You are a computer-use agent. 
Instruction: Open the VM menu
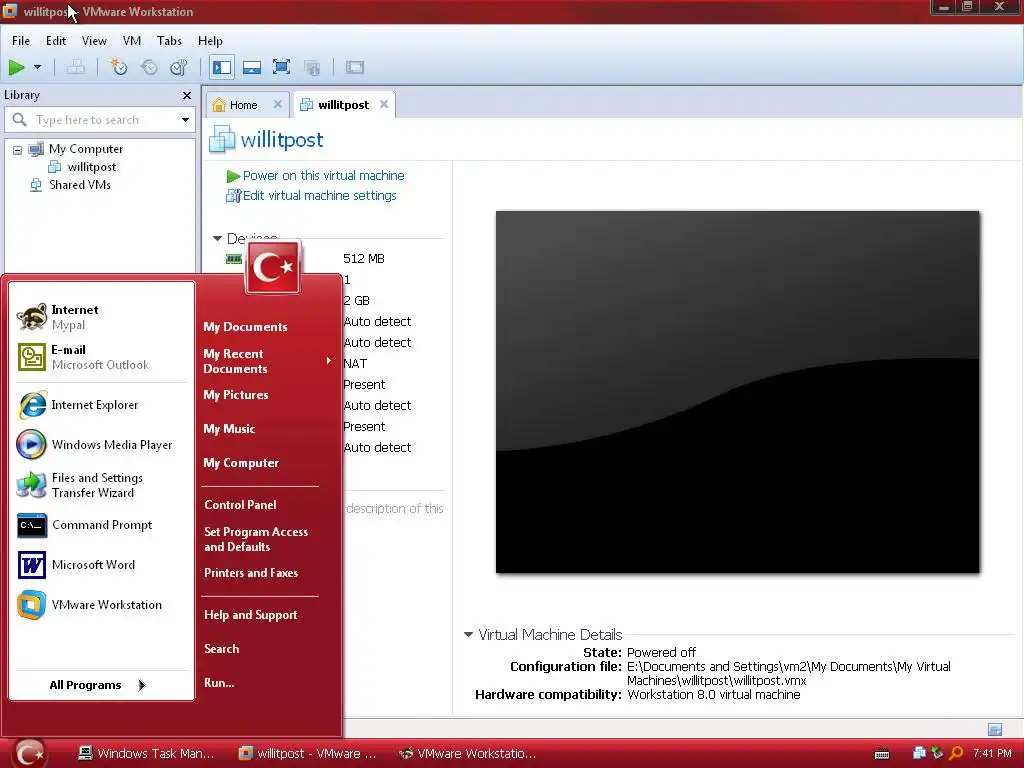pyautogui.click(x=132, y=40)
